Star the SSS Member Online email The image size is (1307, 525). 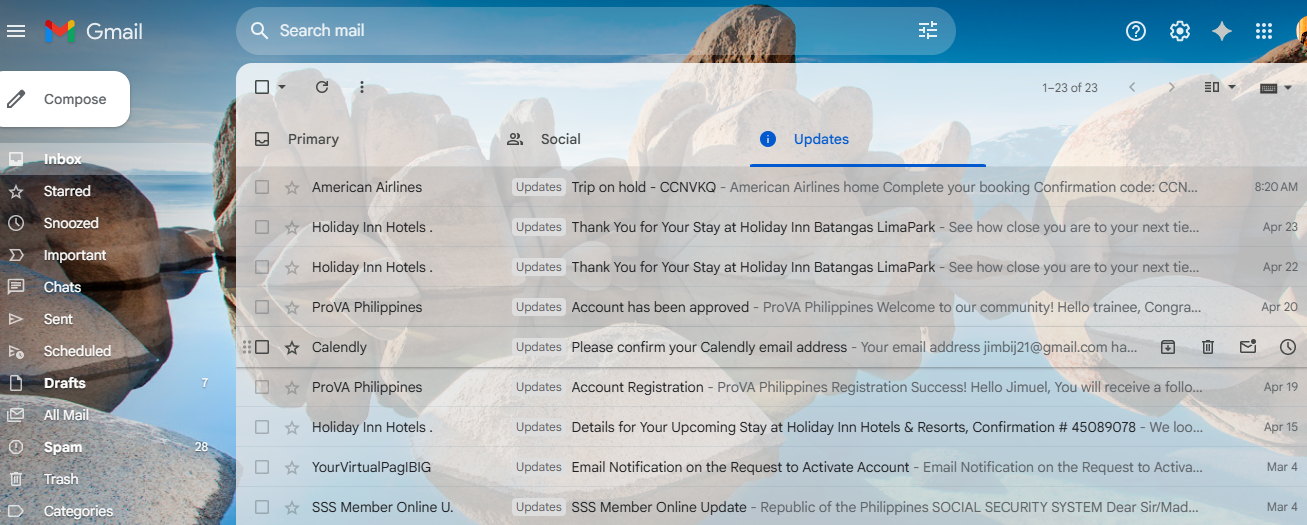tap(292, 507)
